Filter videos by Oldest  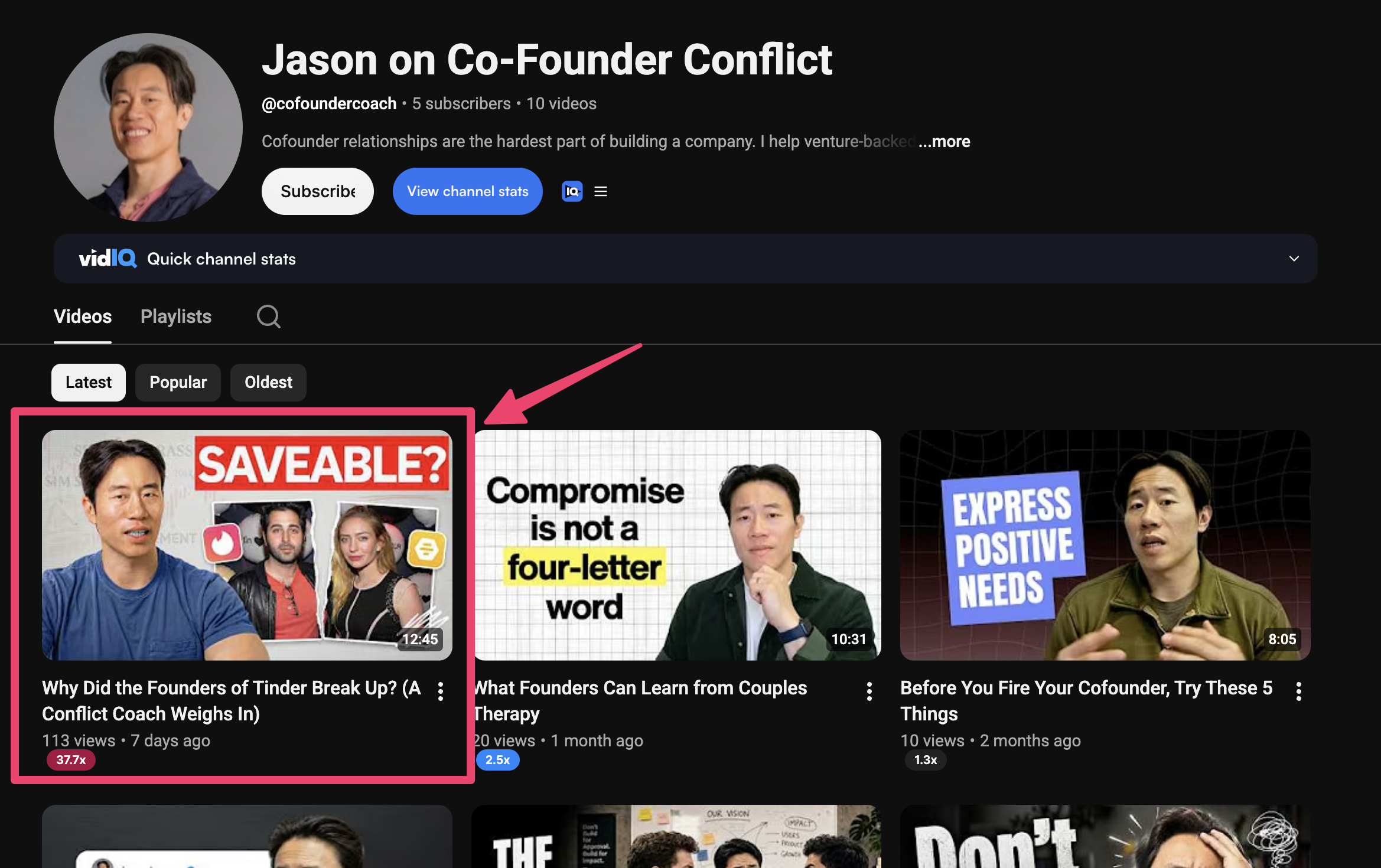[269, 383]
